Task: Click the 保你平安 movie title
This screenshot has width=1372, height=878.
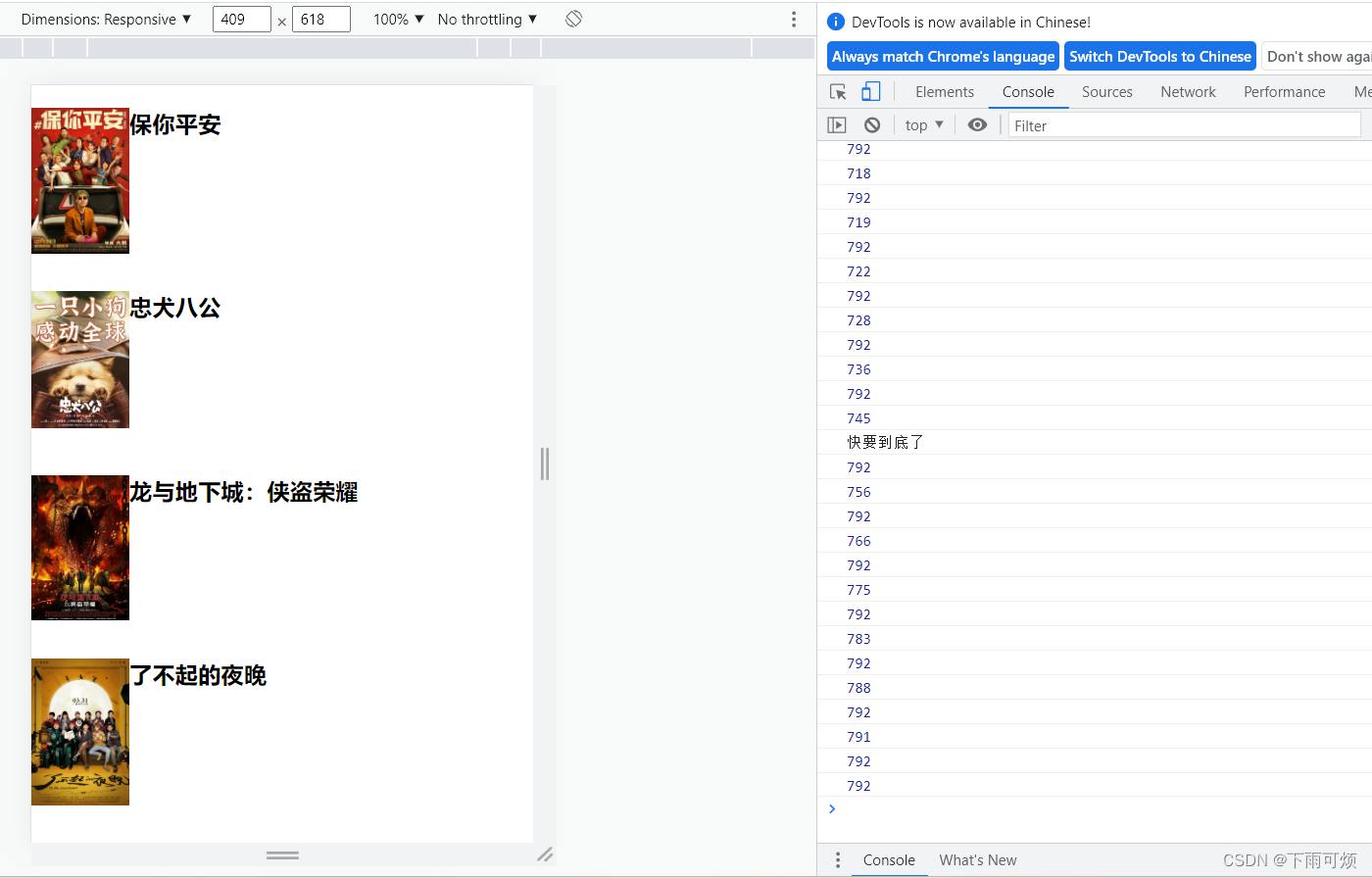Action: click(x=175, y=124)
